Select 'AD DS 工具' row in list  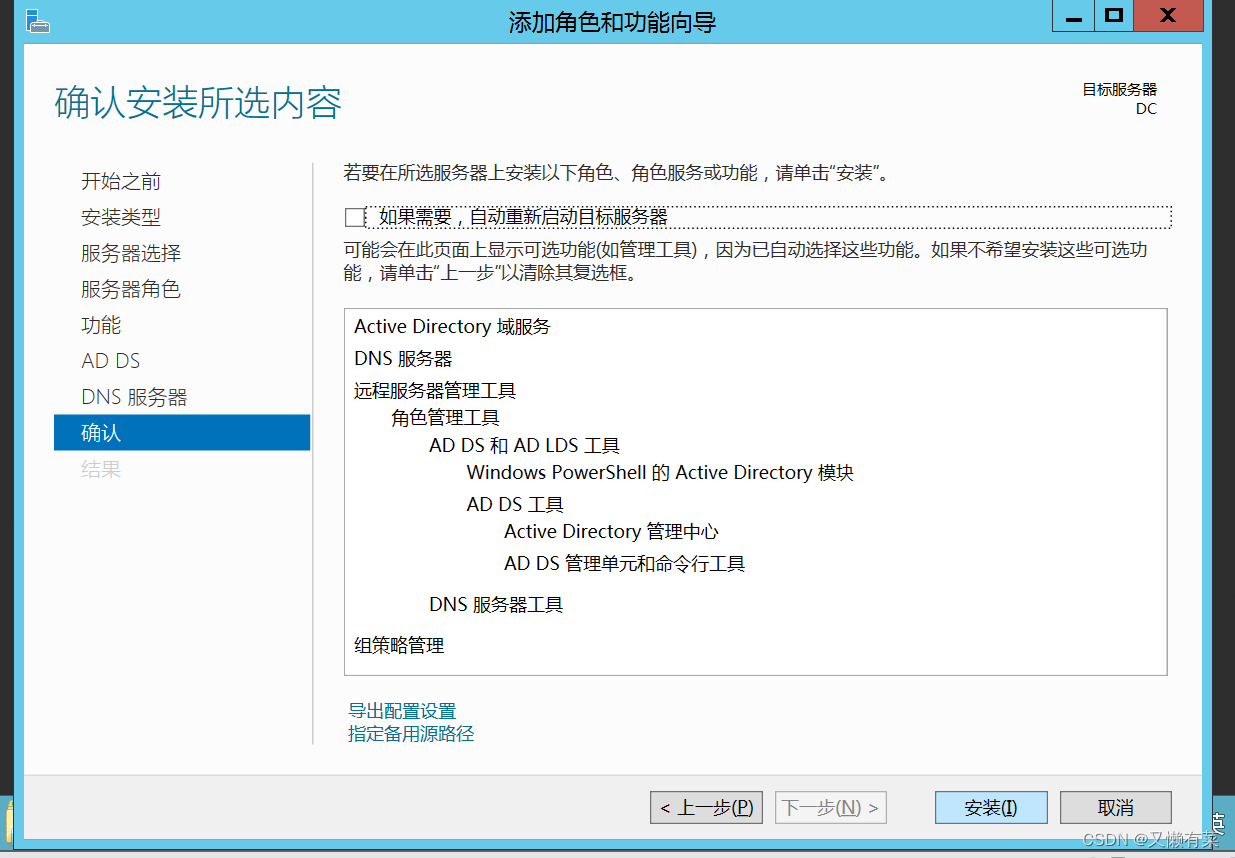pos(515,504)
